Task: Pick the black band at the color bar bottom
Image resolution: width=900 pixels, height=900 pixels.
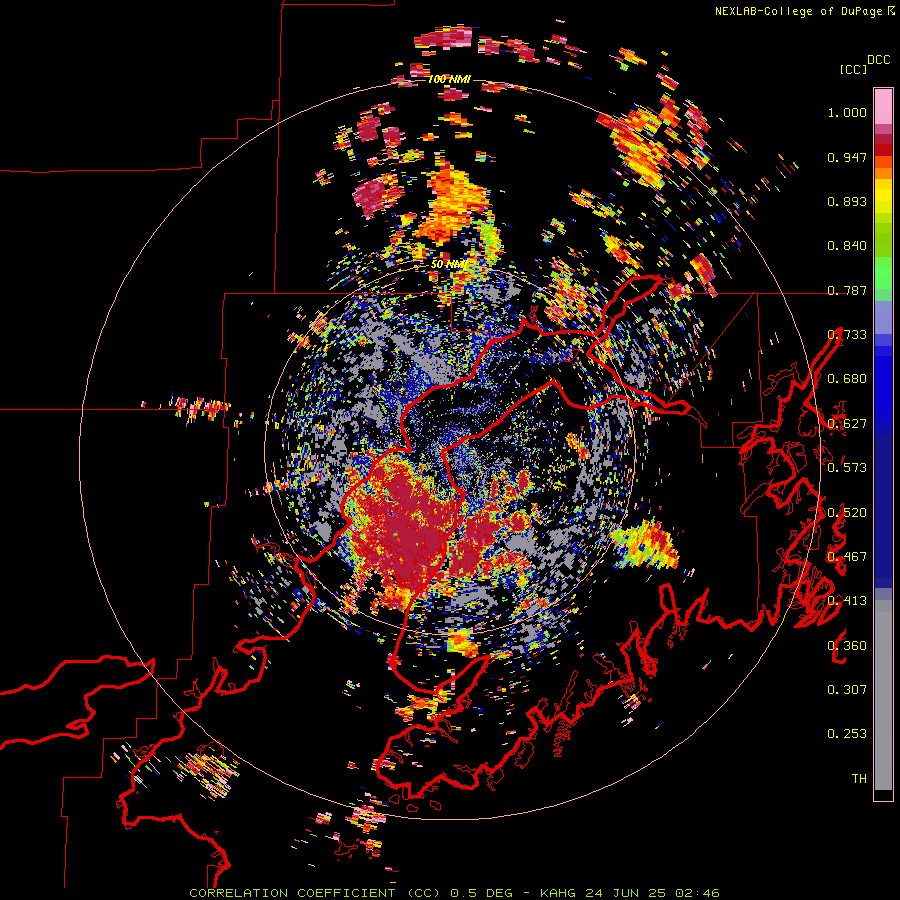Action: click(883, 795)
